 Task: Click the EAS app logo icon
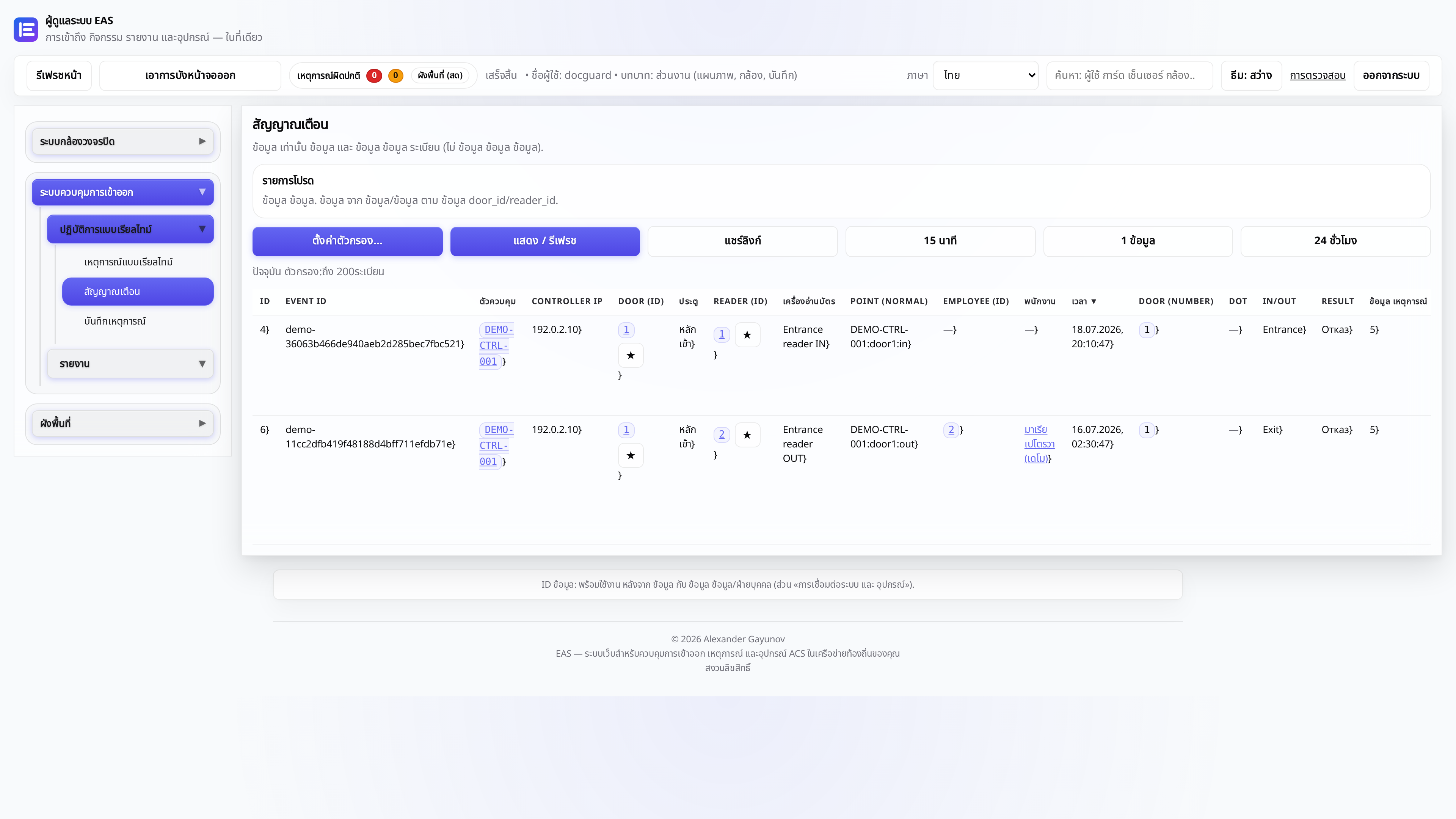[25, 30]
